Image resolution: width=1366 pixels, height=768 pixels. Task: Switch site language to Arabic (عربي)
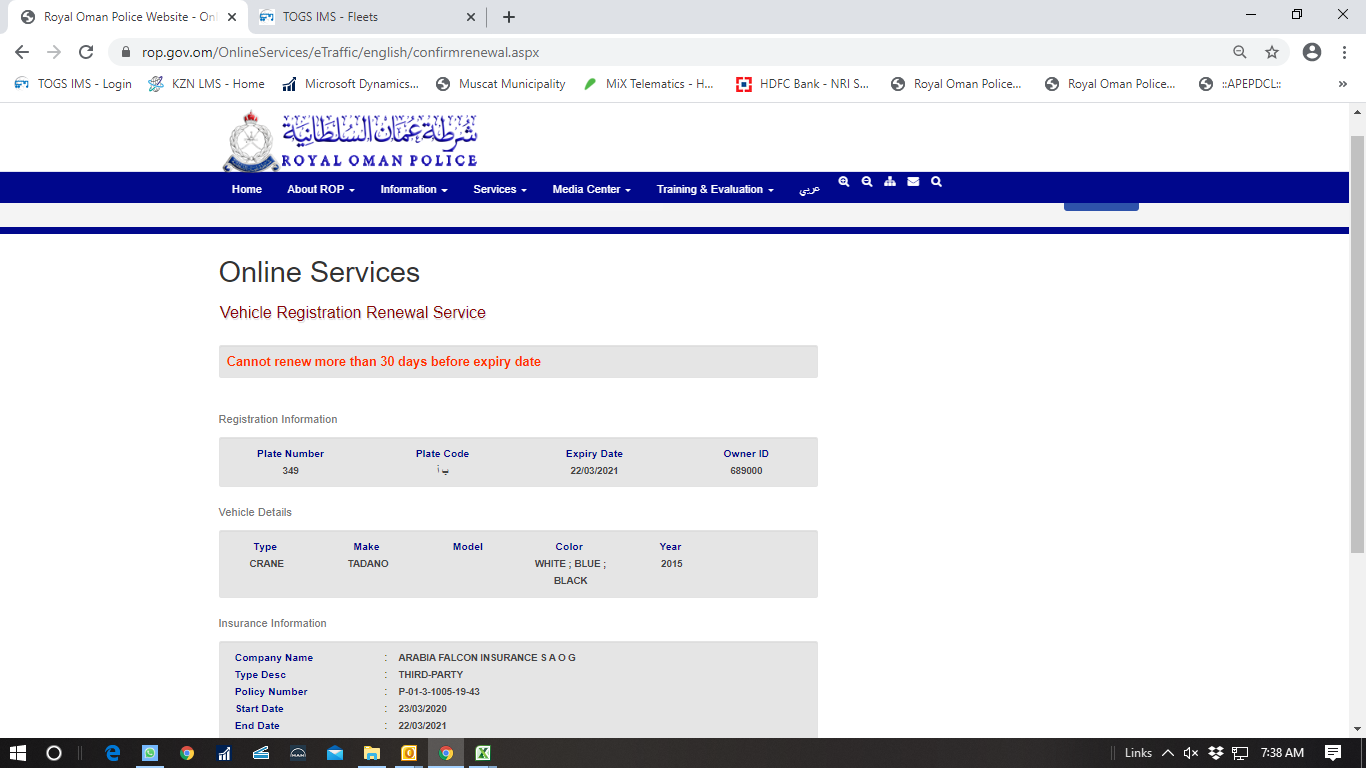click(809, 189)
